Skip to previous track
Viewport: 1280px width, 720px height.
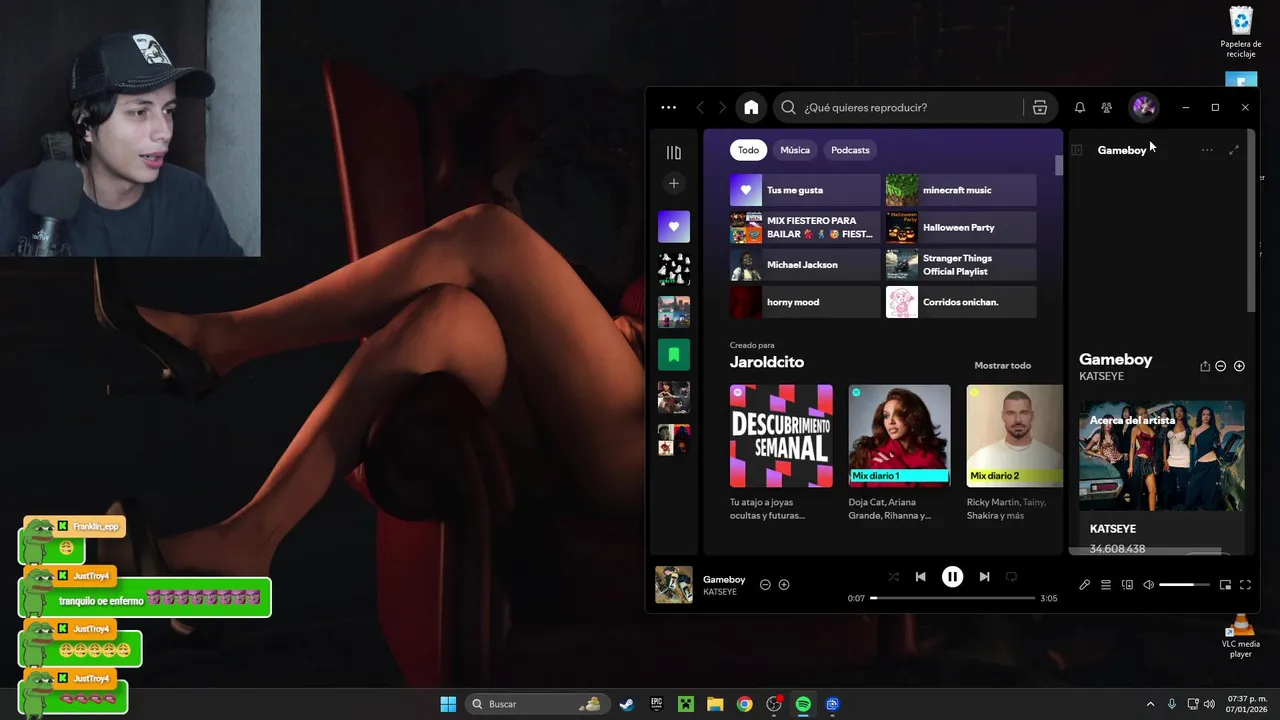pyautogui.click(x=921, y=577)
